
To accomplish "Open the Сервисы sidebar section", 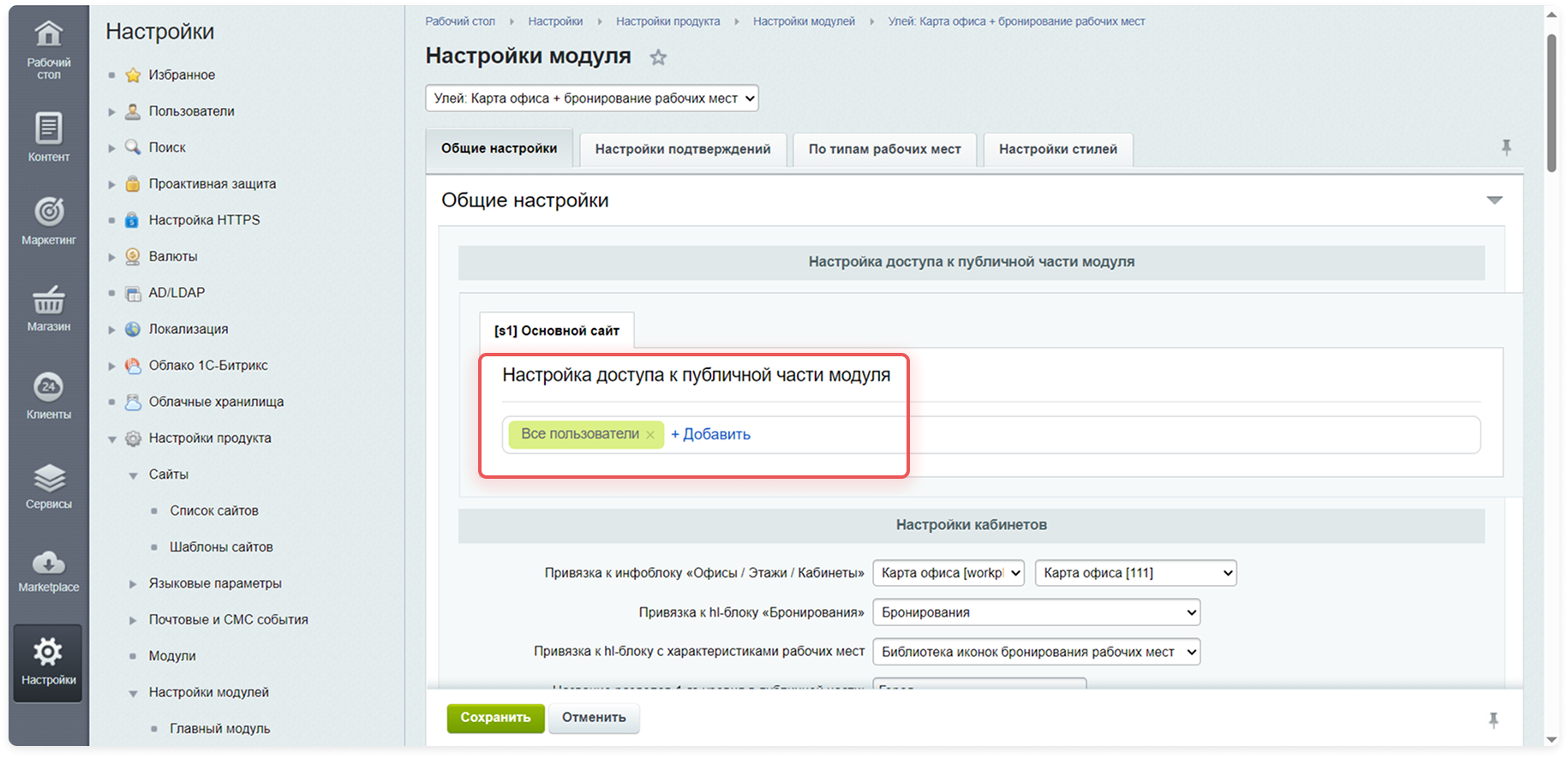I will tap(48, 485).
